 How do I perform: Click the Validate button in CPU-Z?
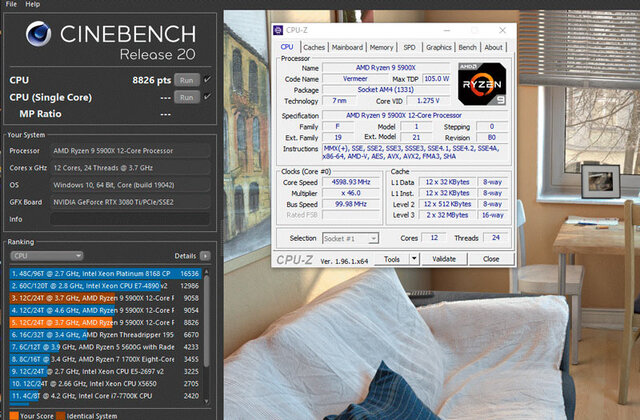point(445,259)
